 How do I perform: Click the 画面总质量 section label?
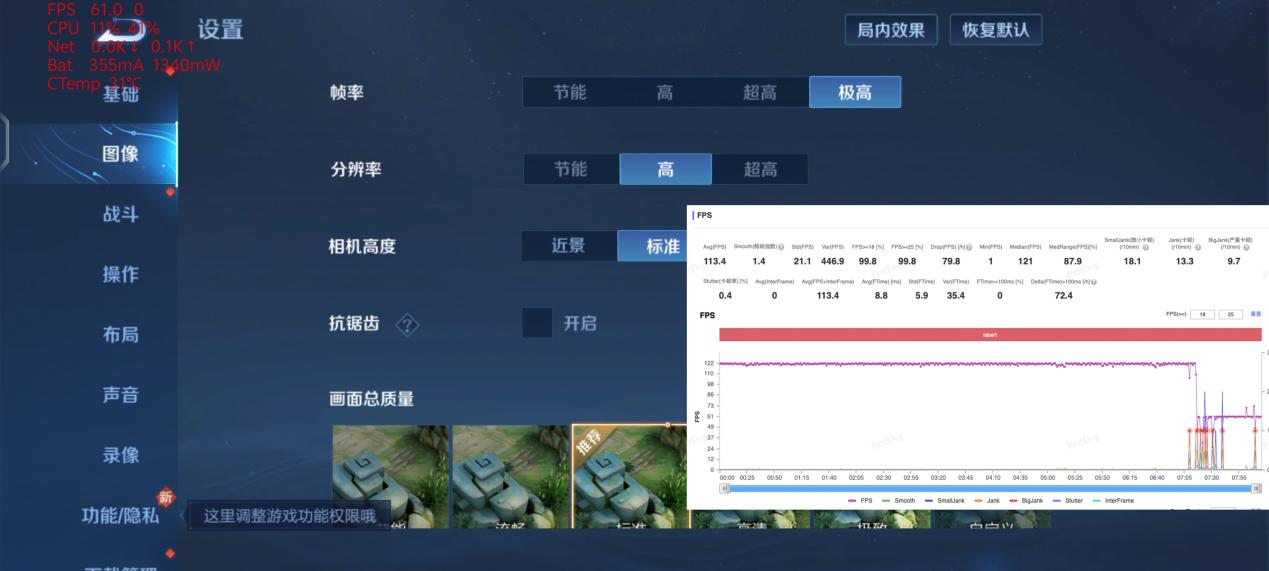371,398
